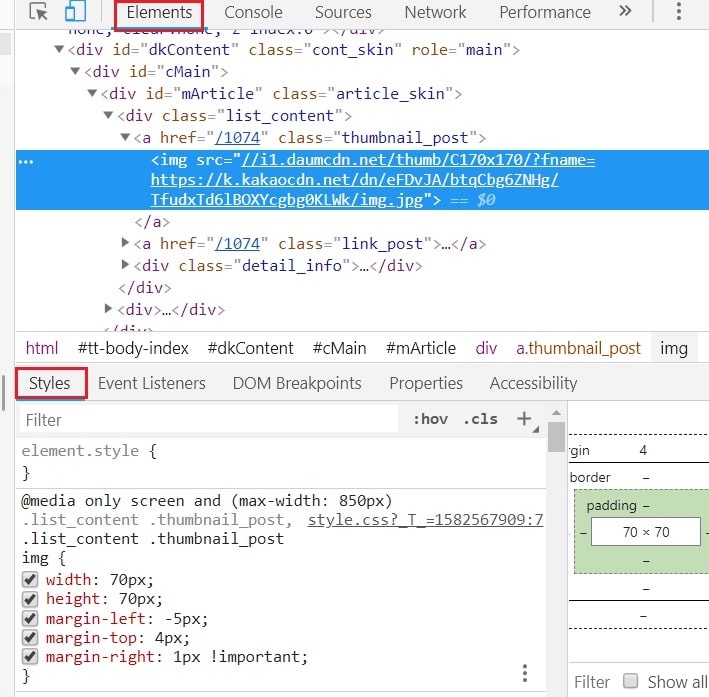This screenshot has height=697, width=709.
Task: Select the div breadcrumb item
Action: tap(486, 348)
